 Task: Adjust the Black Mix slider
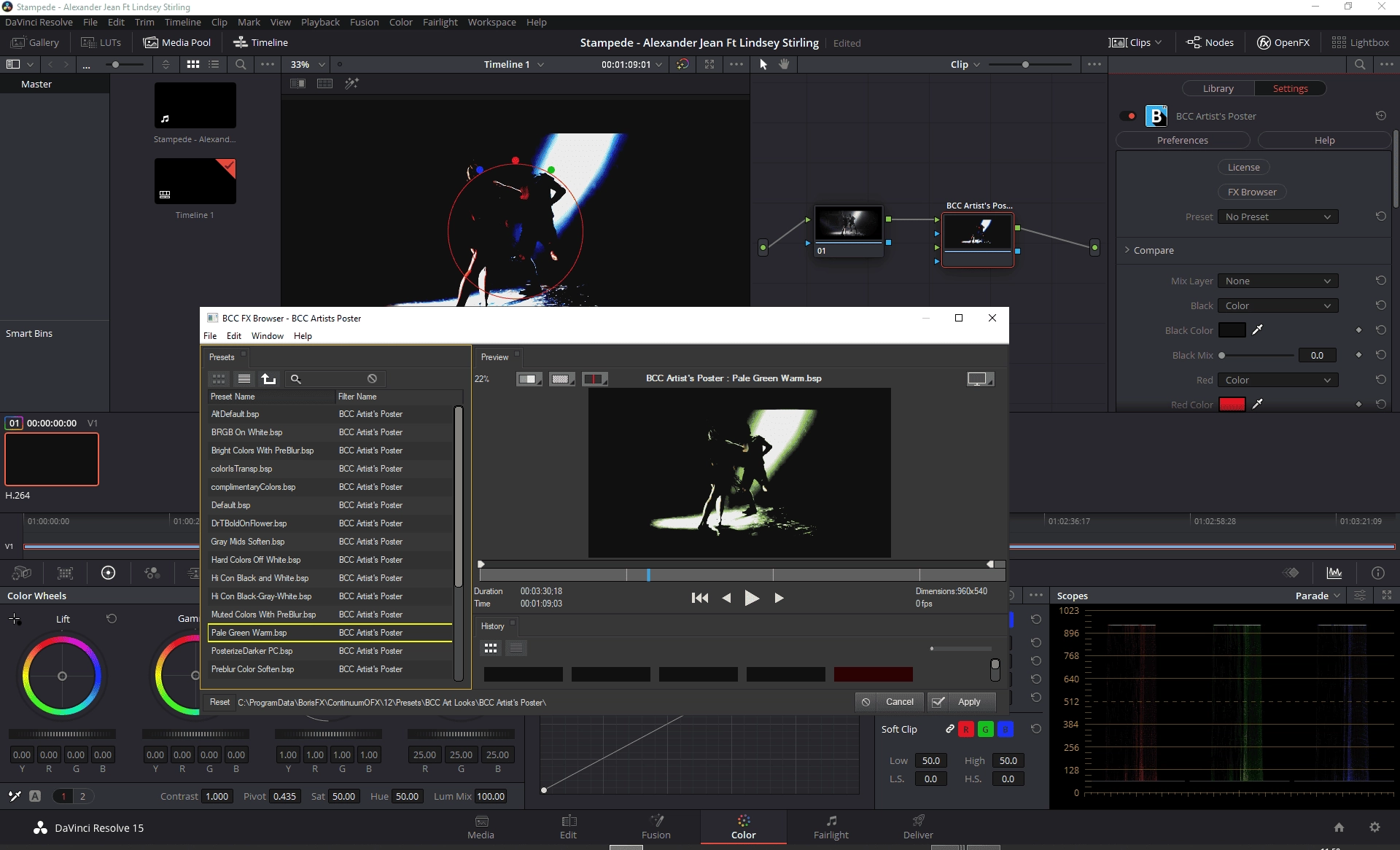click(x=1256, y=355)
